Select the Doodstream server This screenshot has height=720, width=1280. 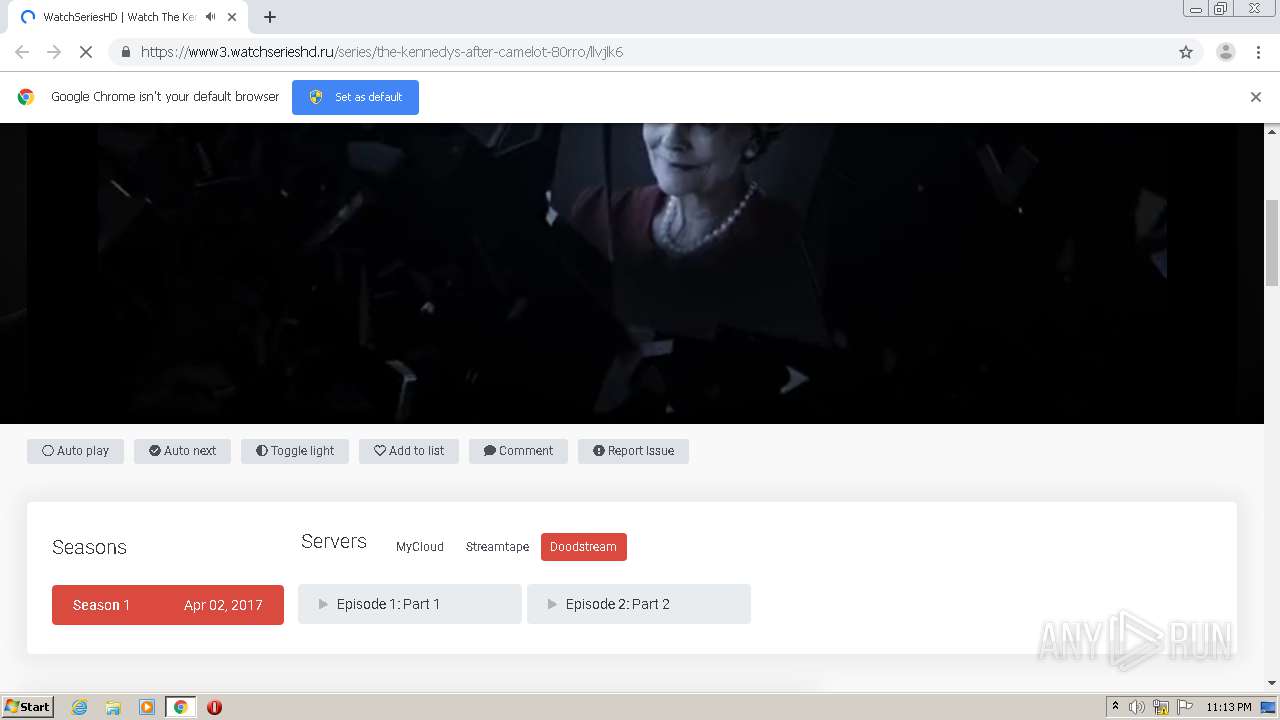click(584, 547)
